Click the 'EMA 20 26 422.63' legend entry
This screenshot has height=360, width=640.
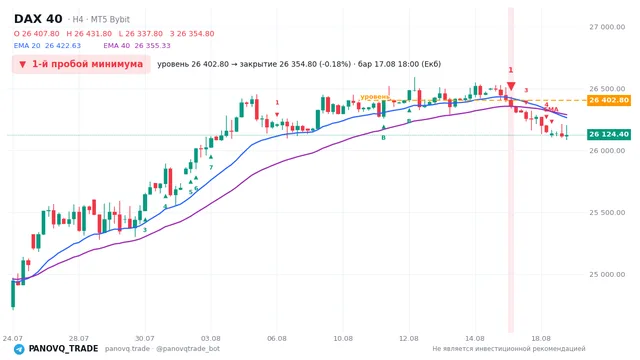coord(47,46)
